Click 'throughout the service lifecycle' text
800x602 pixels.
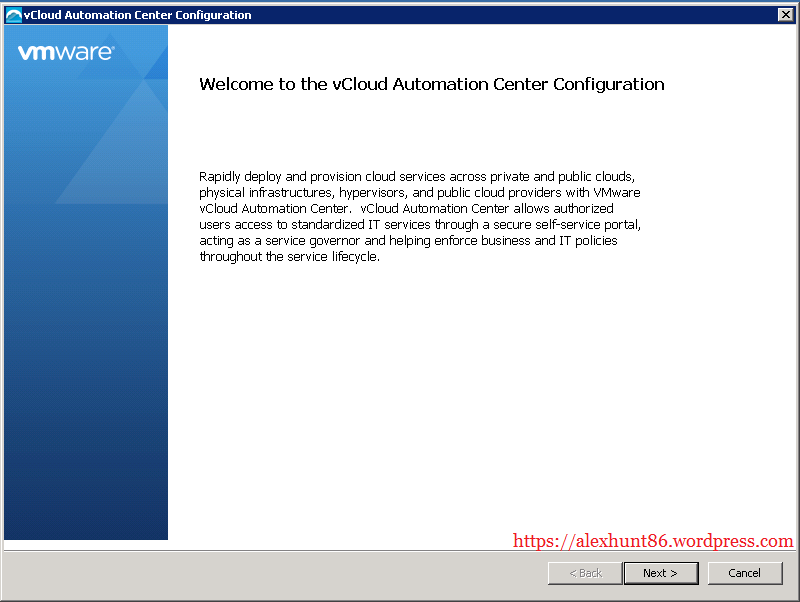point(289,257)
